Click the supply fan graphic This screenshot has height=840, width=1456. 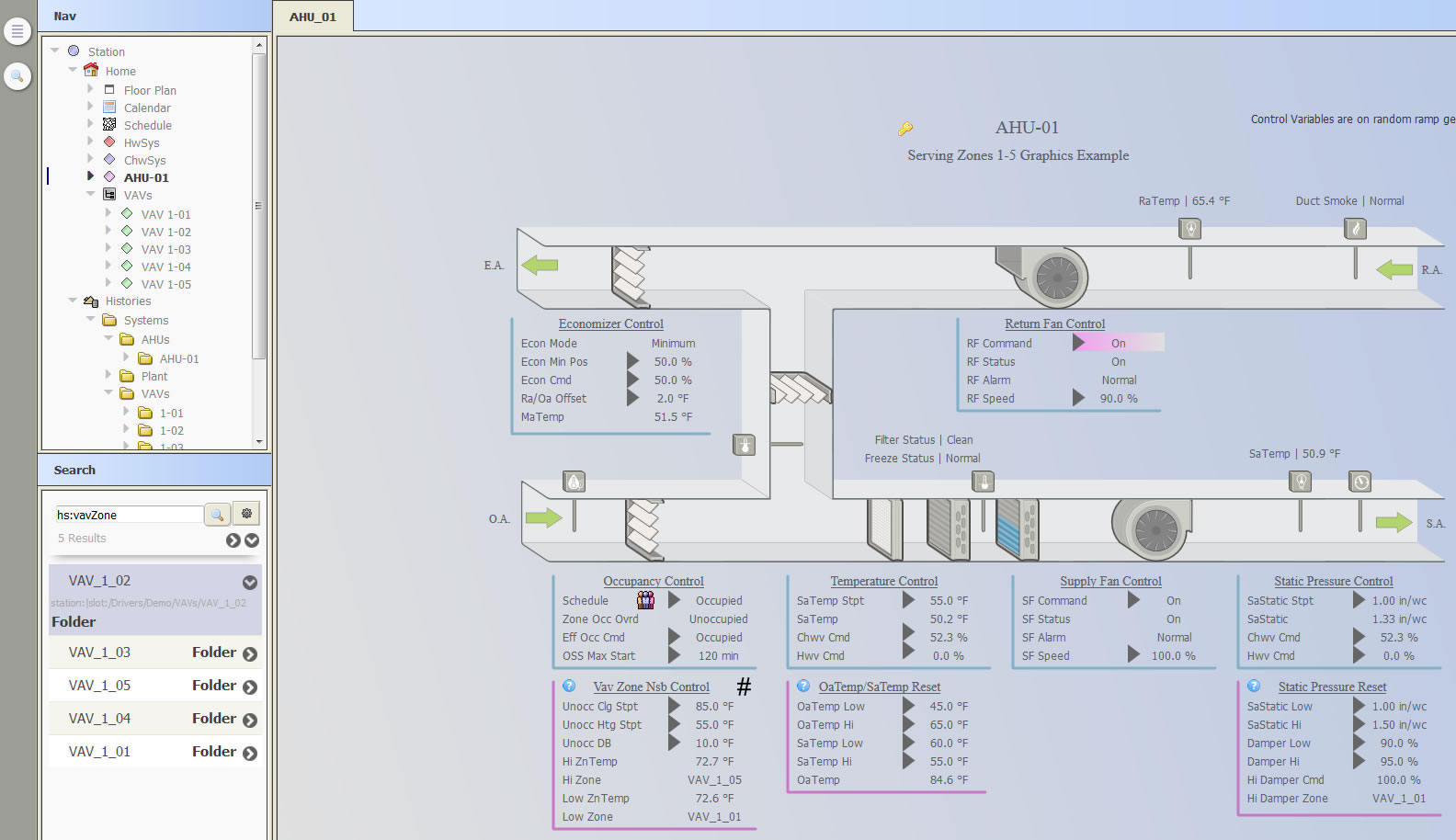coord(1152,528)
